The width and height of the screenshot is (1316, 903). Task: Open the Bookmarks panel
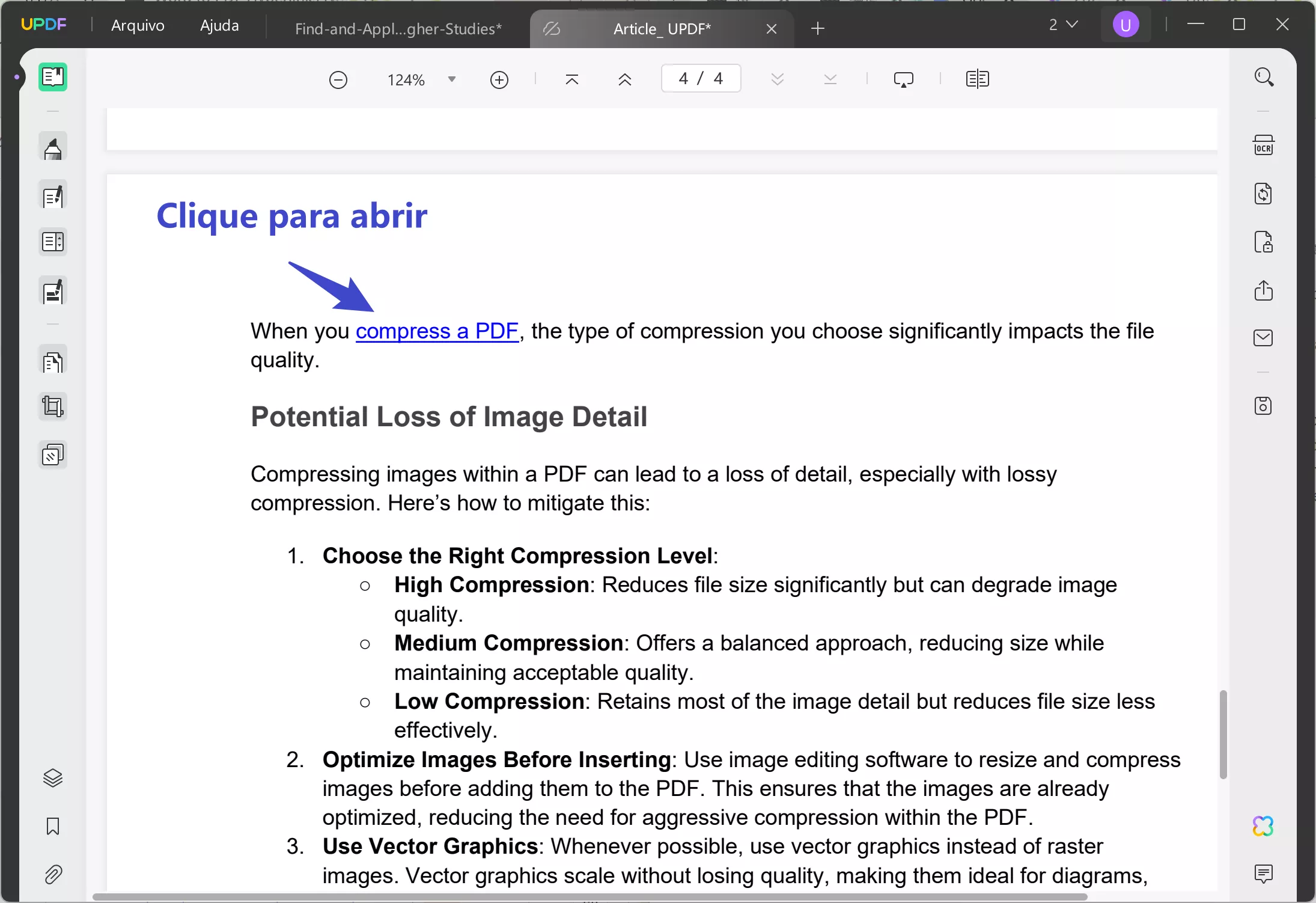pos(53,827)
